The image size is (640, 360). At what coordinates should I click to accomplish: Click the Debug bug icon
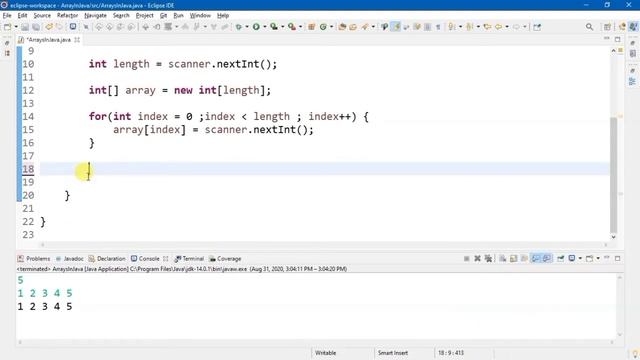click(x=238, y=27)
